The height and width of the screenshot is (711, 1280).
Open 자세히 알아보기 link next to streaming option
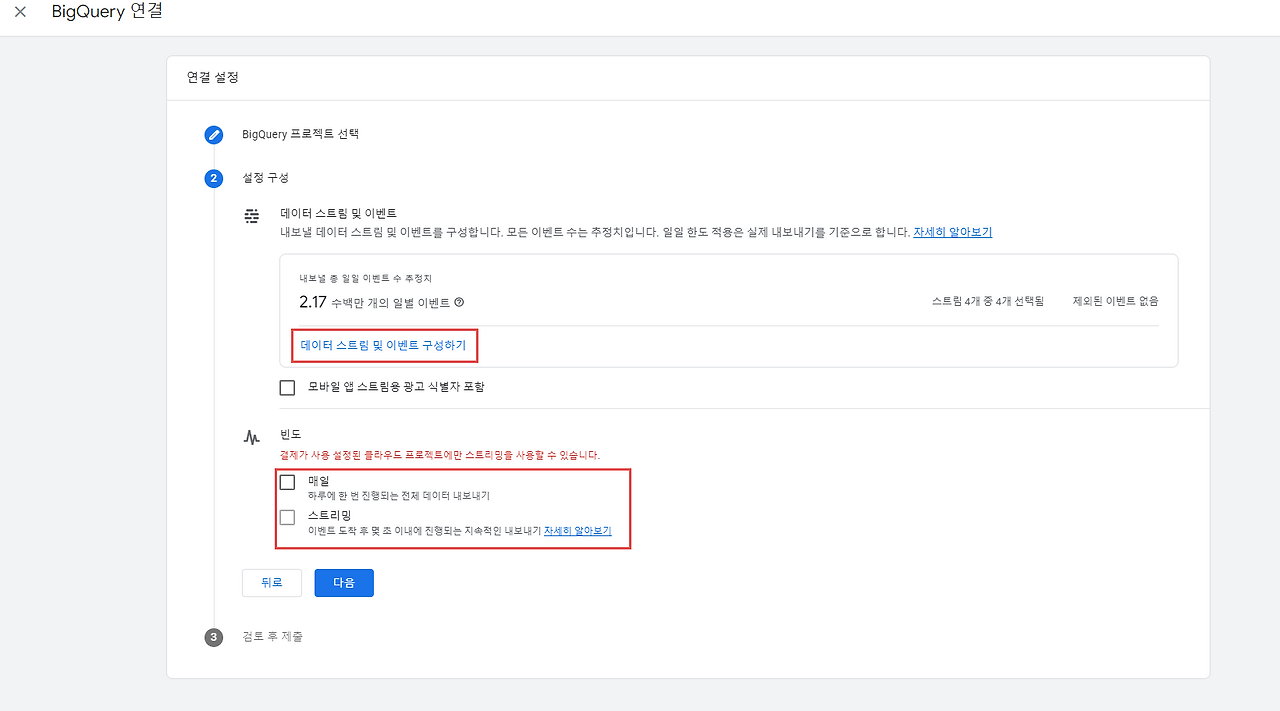click(x=577, y=531)
